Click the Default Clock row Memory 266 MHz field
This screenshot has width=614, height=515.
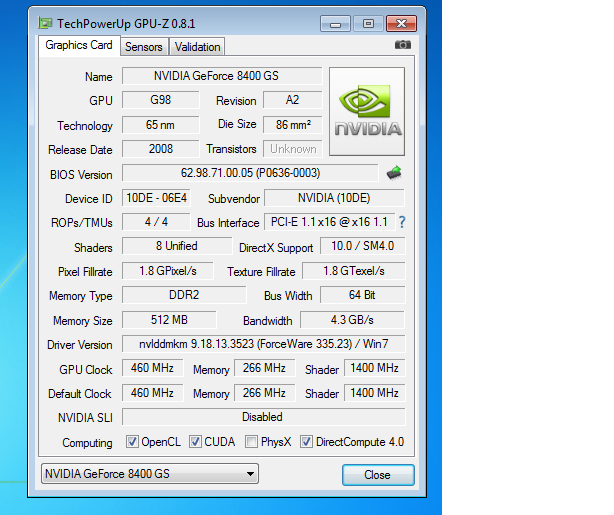click(264, 393)
